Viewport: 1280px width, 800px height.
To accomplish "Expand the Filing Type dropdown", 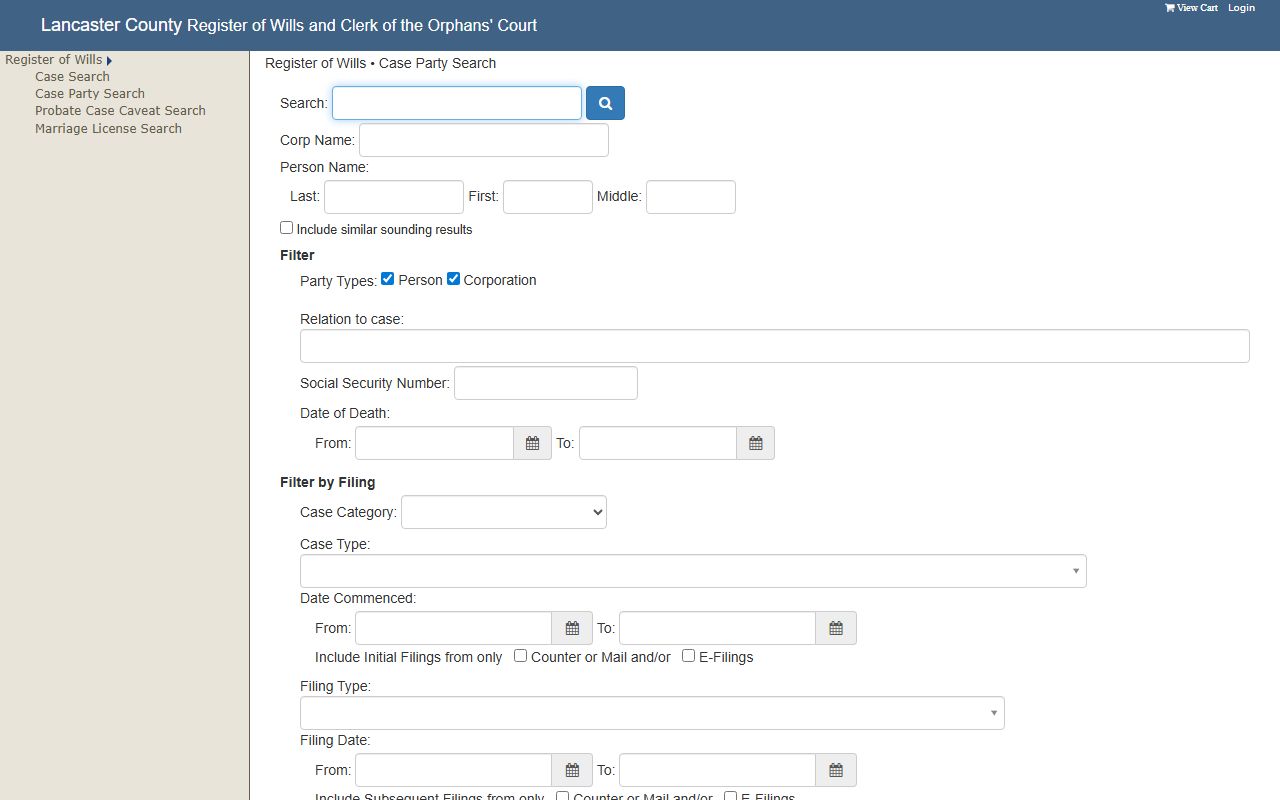I will [652, 713].
